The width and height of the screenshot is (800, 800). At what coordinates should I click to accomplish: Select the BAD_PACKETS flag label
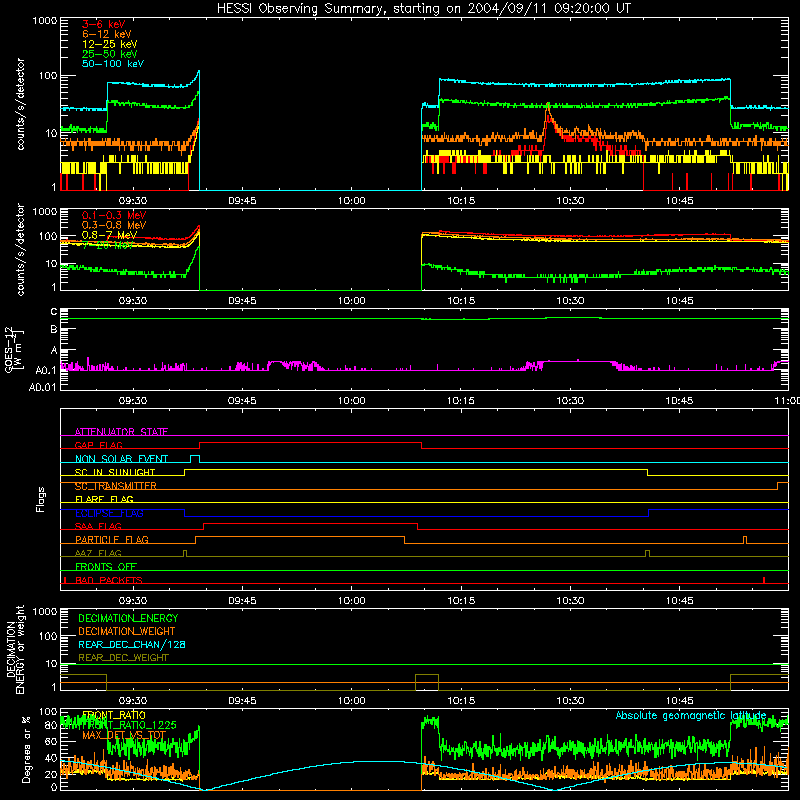[x=109, y=580]
